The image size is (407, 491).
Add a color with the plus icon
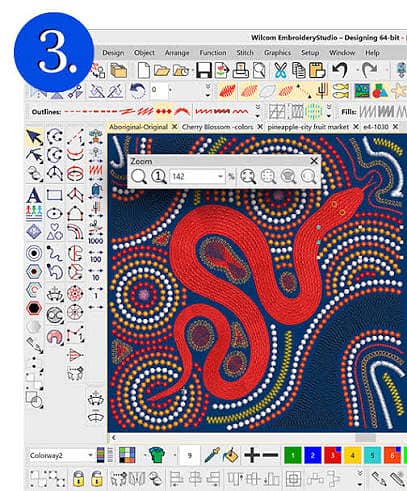tap(252, 455)
